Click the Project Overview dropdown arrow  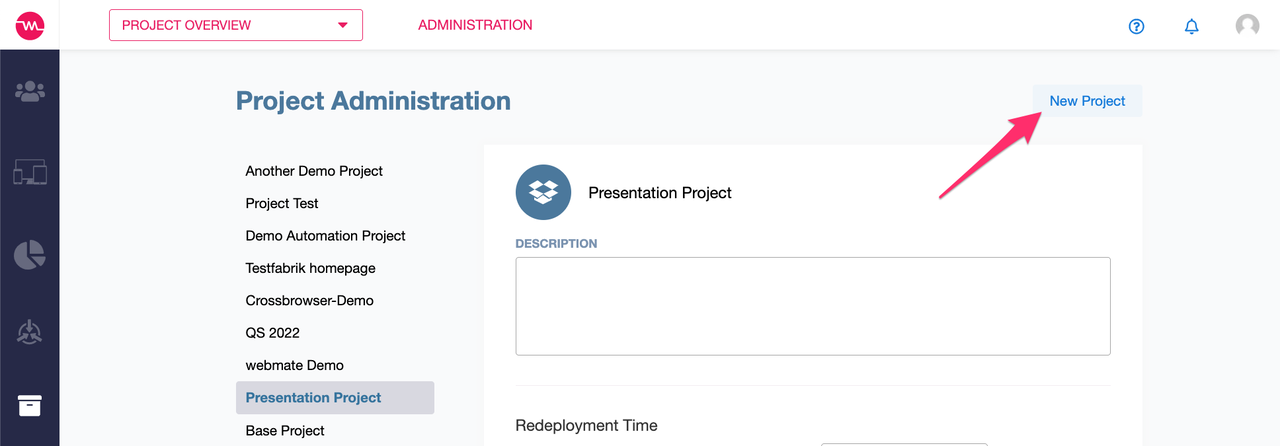tap(343, 25)
